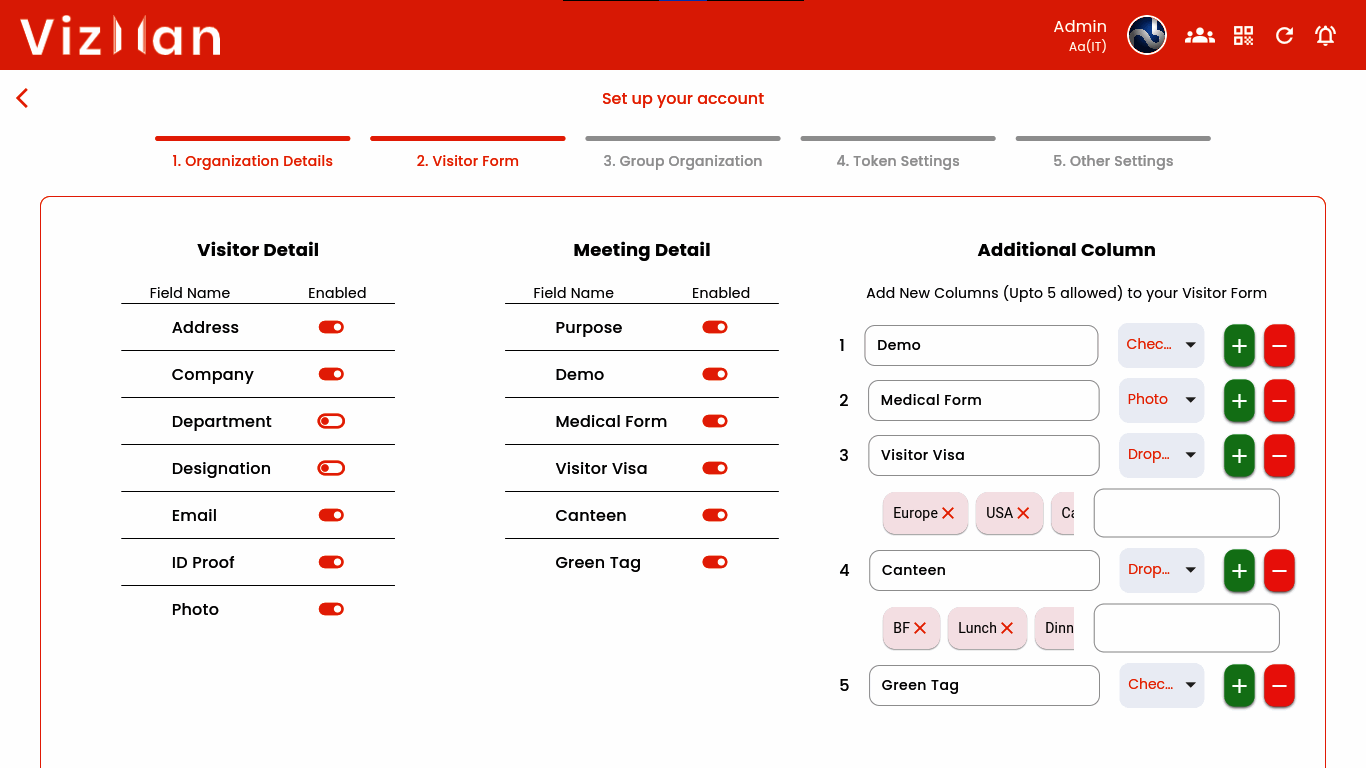This screenshot has width=1366, height=768.
Task: Open type dropdown for Medical Form column
Action: coord(1161,400)
